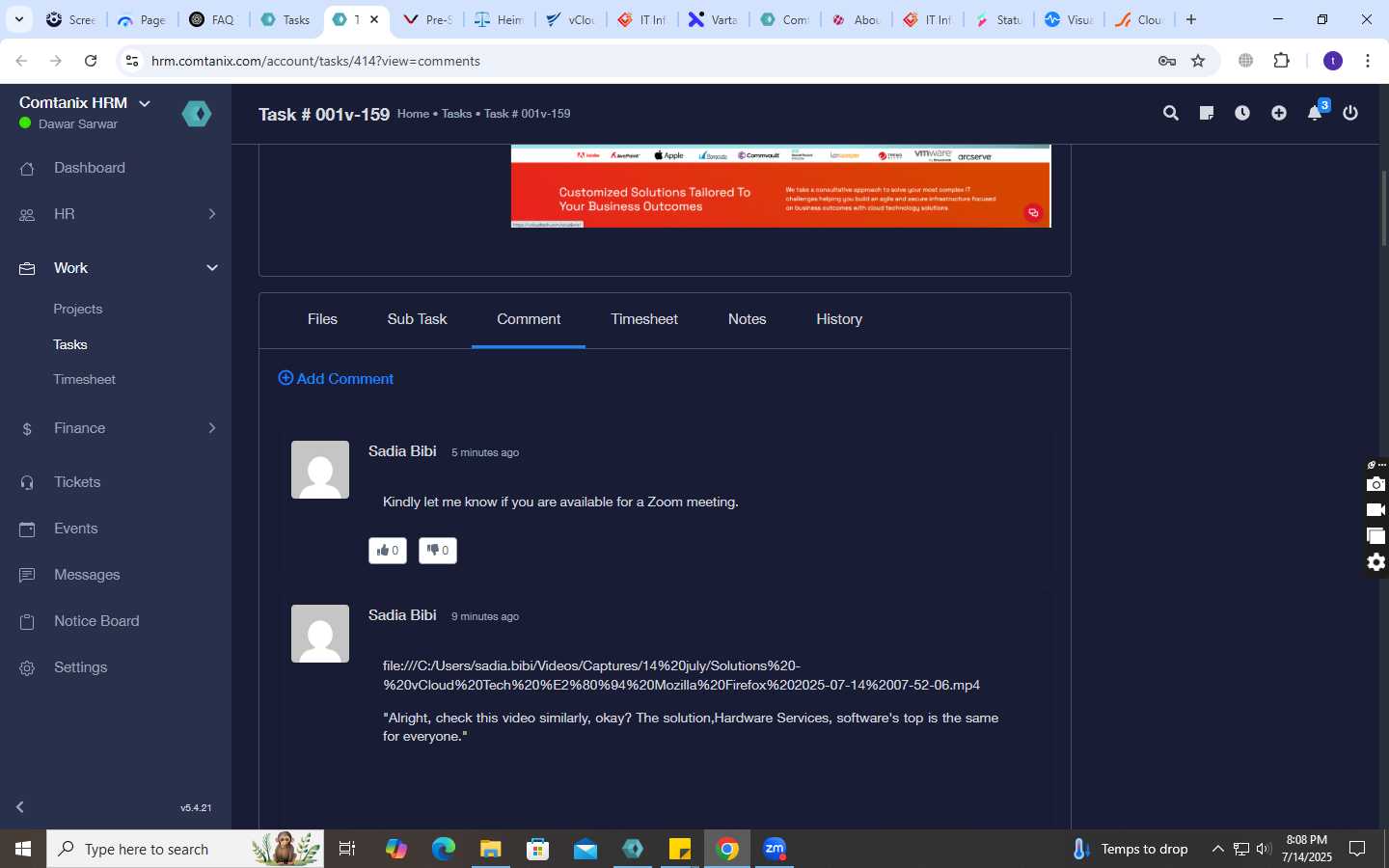Show hidden system tray icons
Image resolution: width=1389 pixels, height=868 pixels.
tap(1217, 849)
